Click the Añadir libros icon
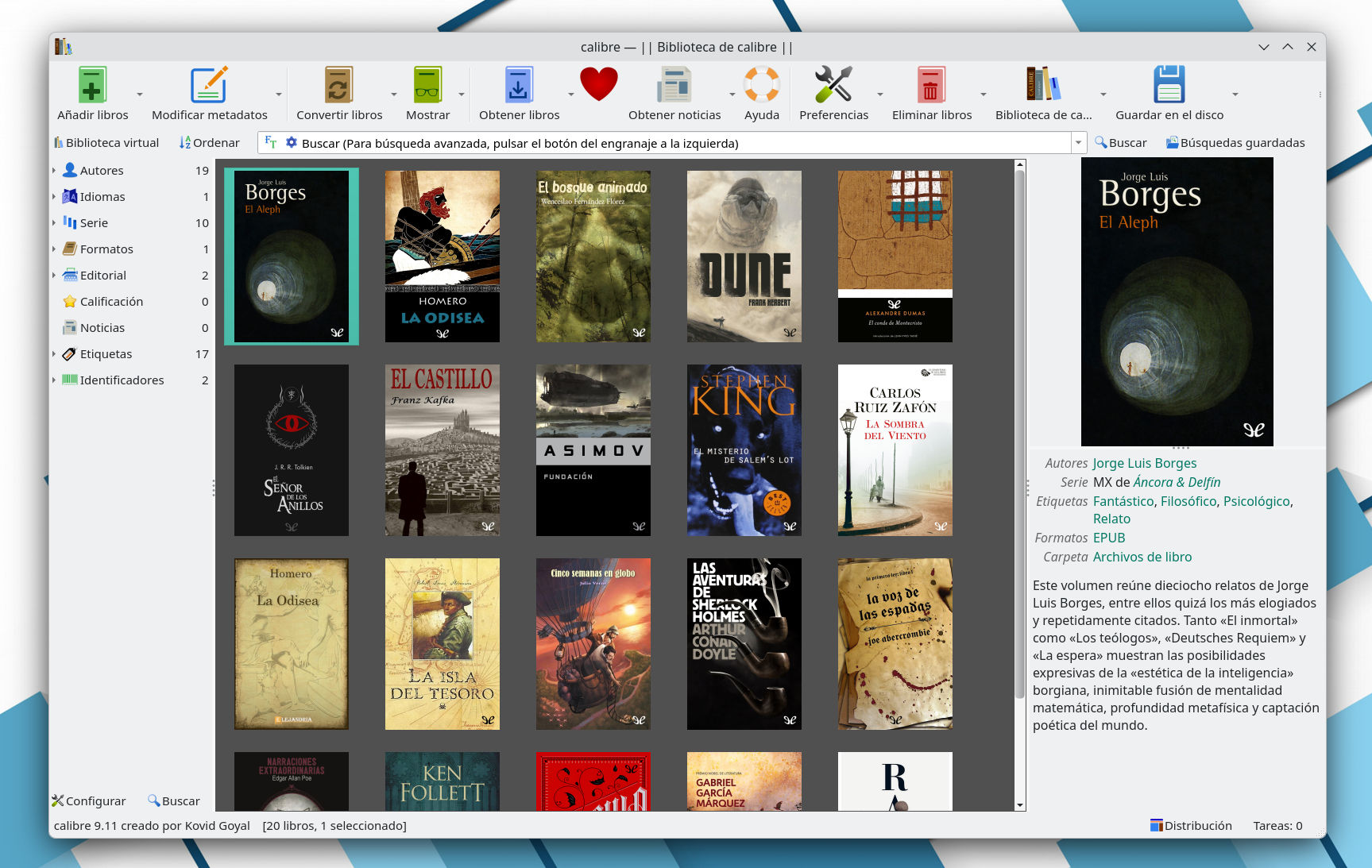The height and width of the screenshot is (868, 1372). point(92,85)
